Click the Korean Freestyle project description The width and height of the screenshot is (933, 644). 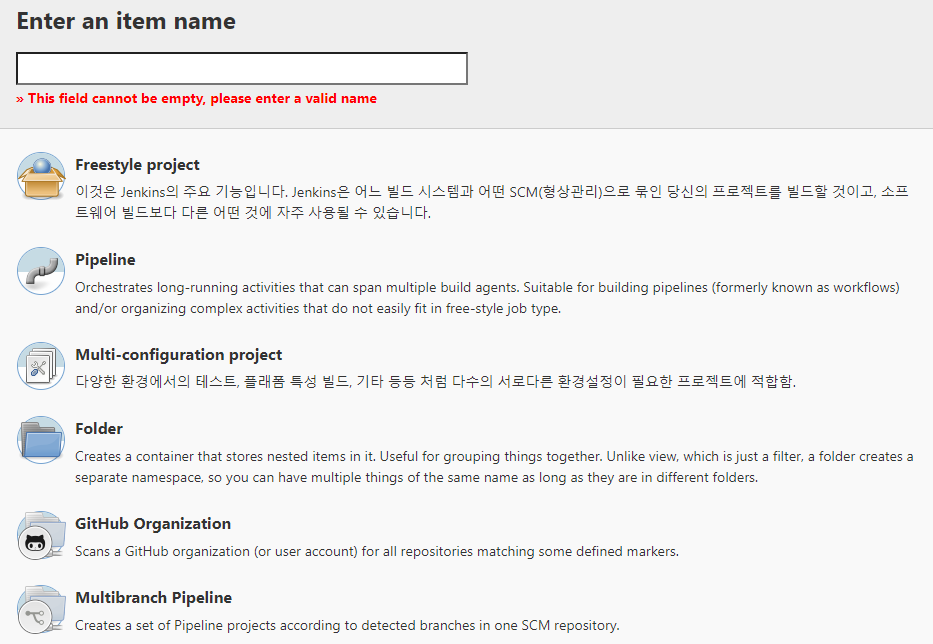tap(491, 202)
